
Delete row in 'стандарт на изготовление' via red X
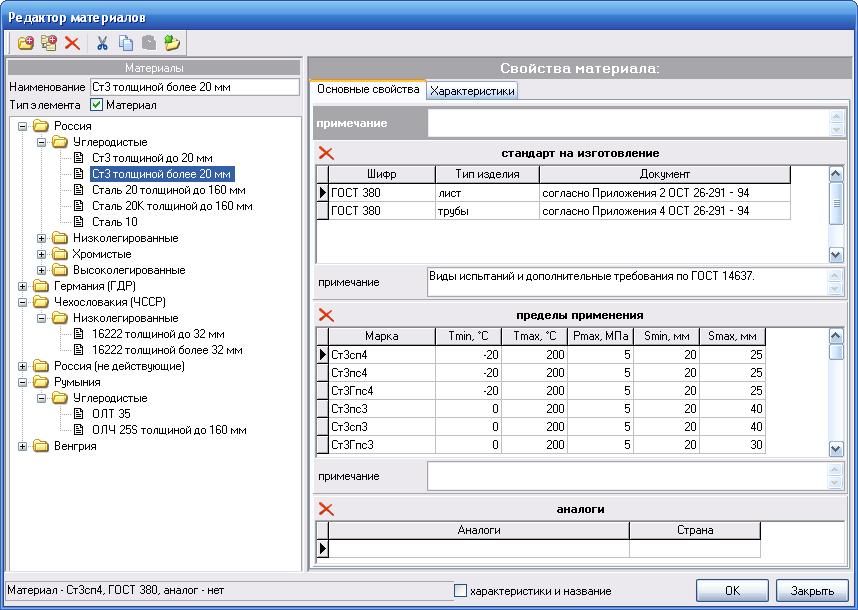click(x=326, y=153)
